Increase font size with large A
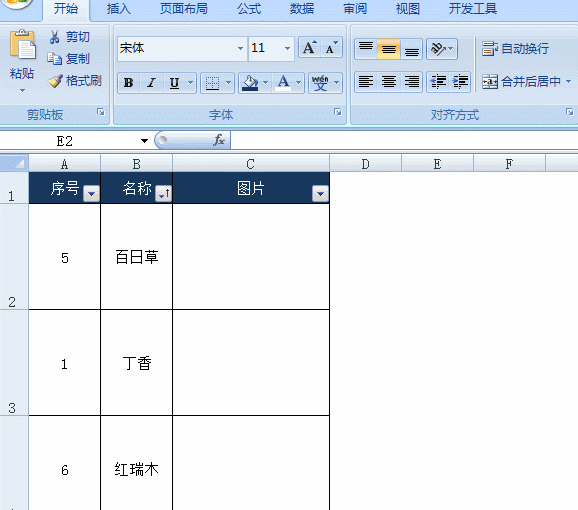 click(x=309, y=48)
